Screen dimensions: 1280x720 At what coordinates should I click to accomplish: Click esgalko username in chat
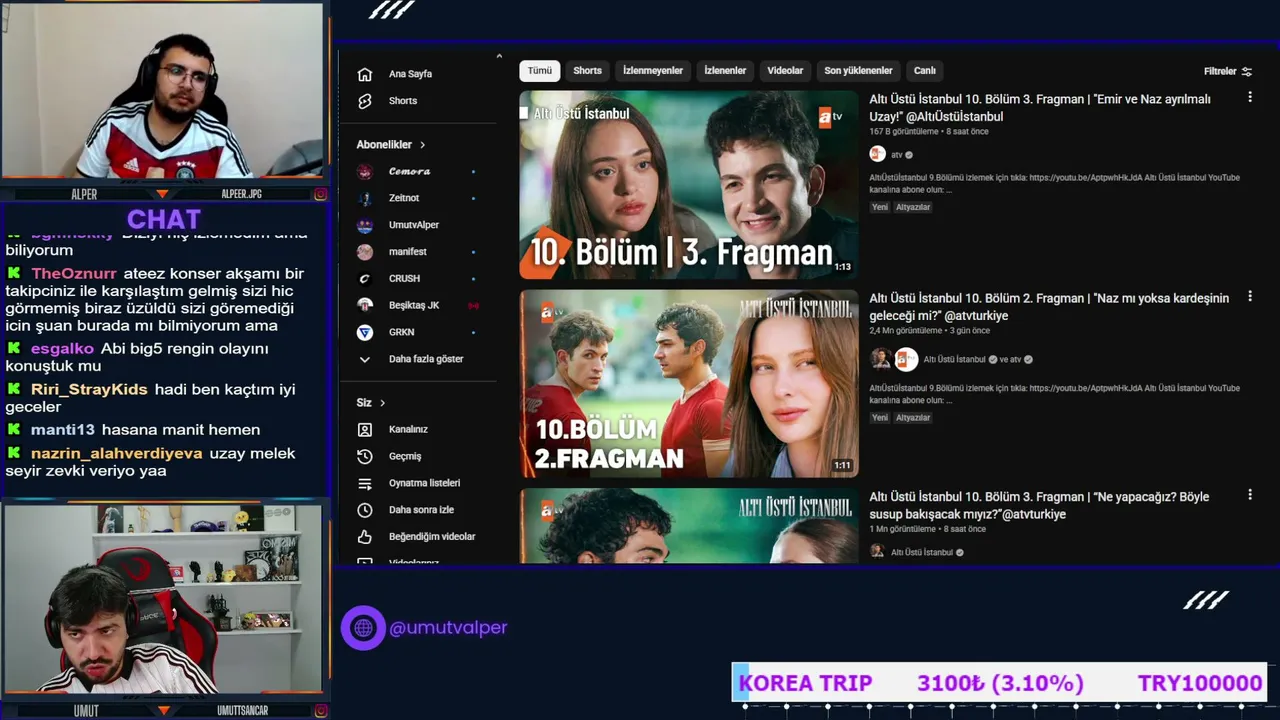tap(62, 349)
